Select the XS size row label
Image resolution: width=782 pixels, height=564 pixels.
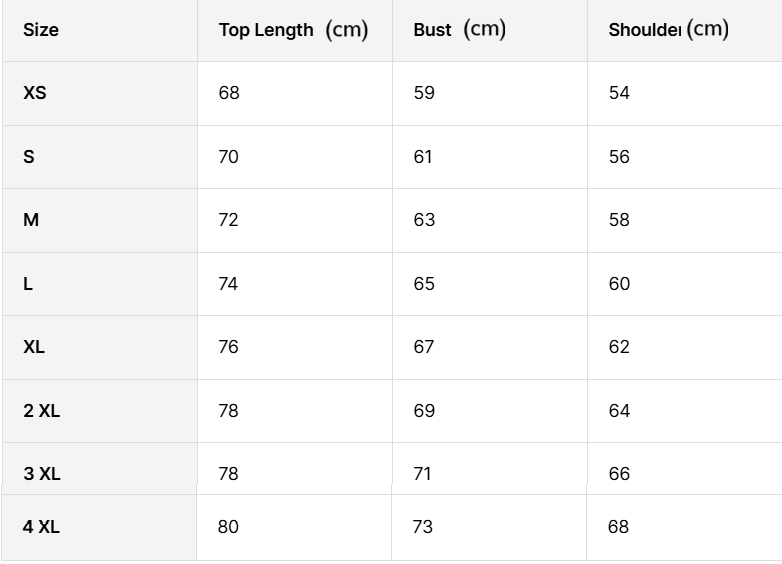click(35, 93)
